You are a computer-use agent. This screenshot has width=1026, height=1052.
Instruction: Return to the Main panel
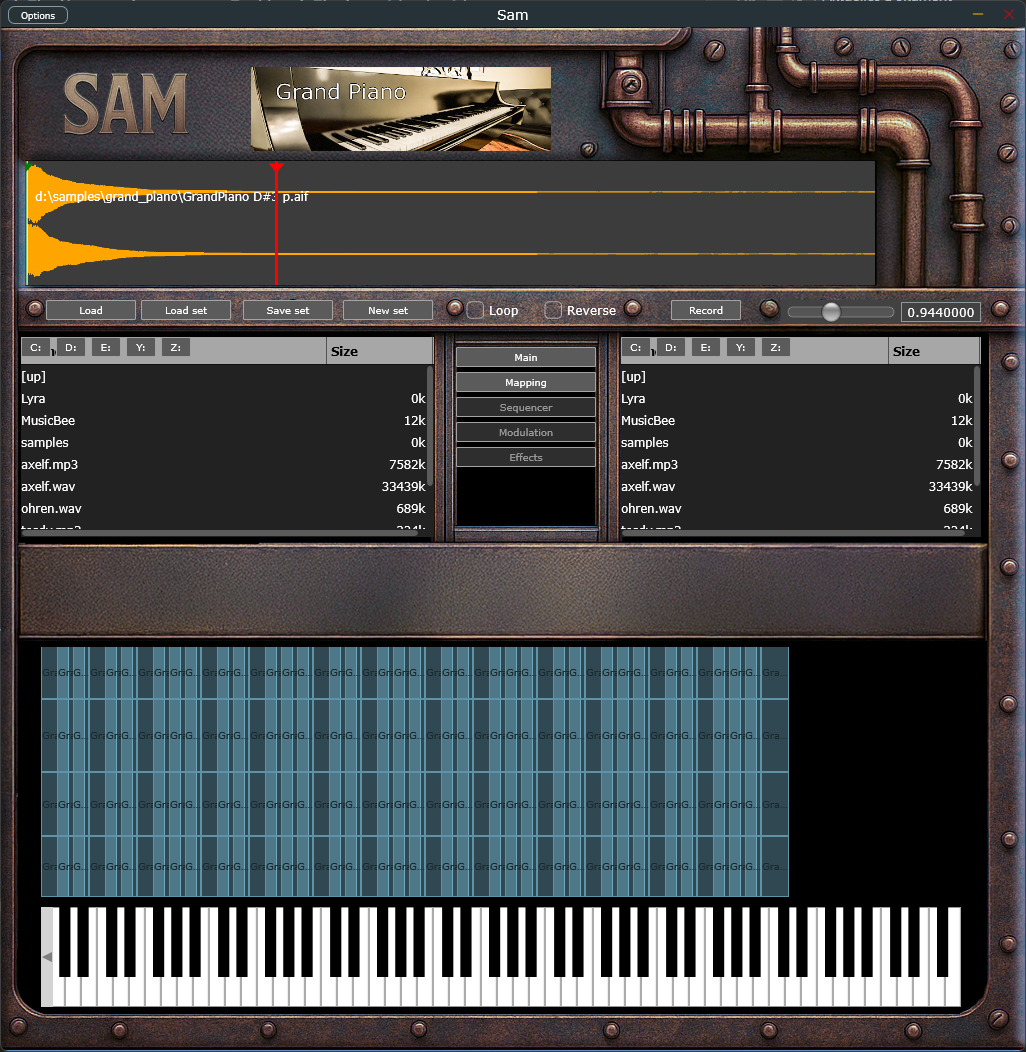point(525,357)
